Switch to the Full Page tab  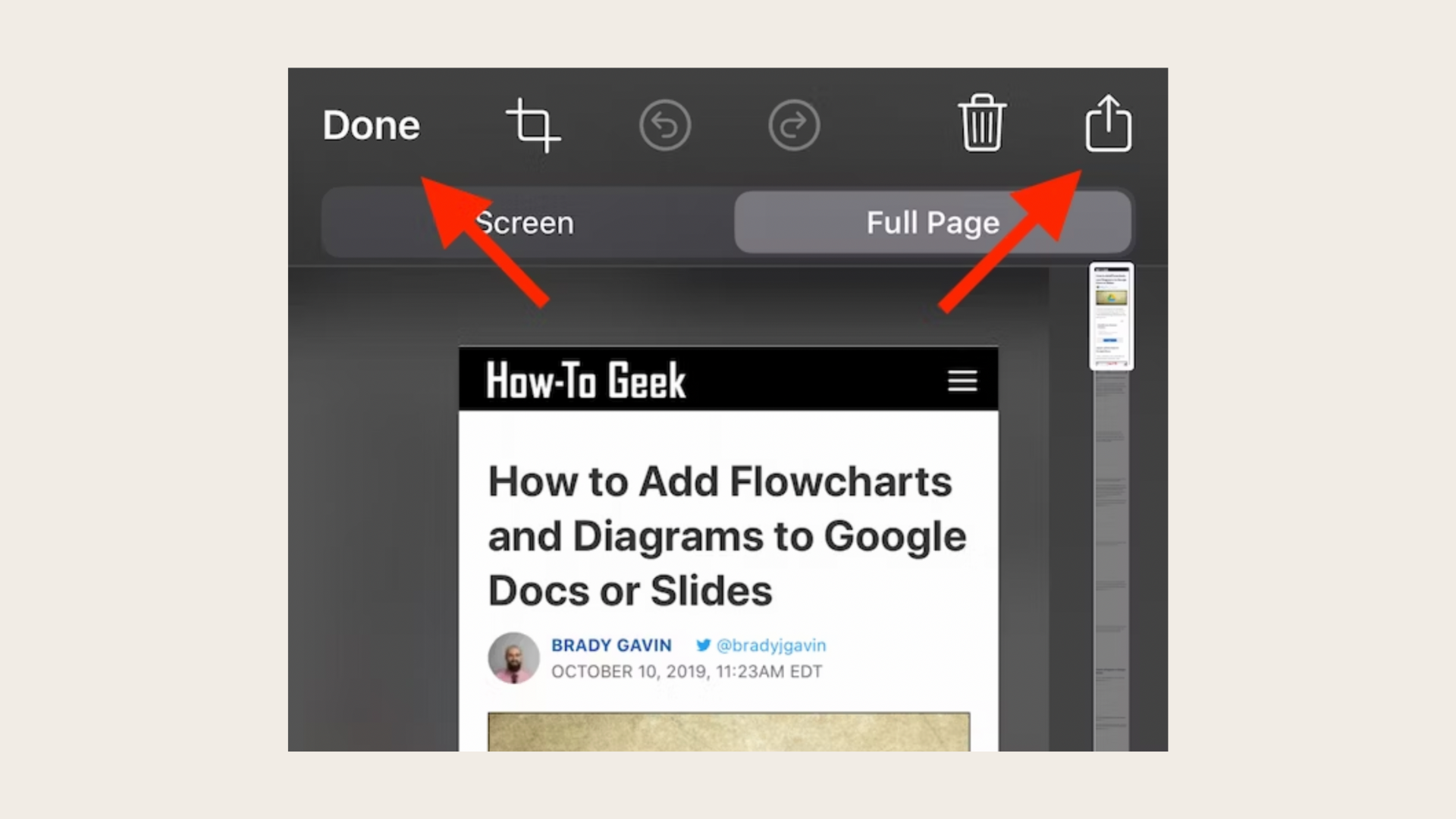(933, 222)
